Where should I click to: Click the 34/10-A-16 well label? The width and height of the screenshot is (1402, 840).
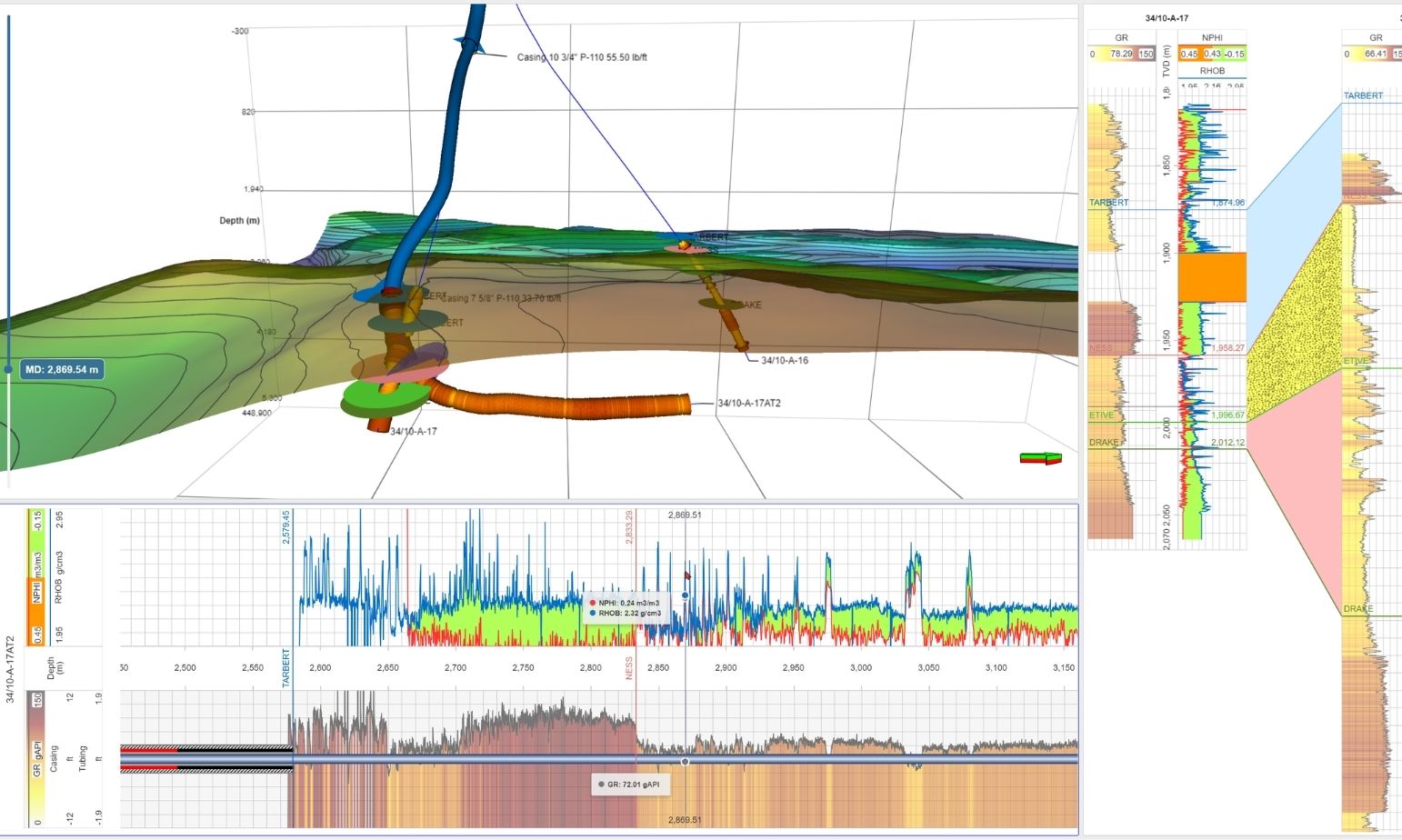tap(785, 361)
